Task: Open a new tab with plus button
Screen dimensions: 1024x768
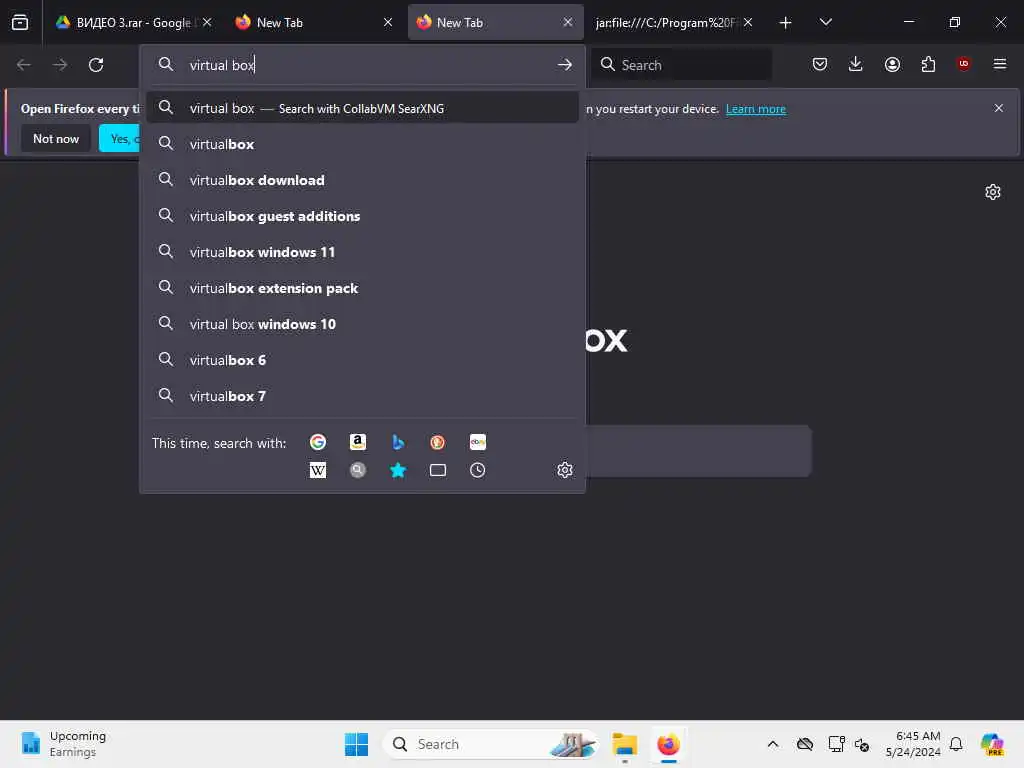Action: coord(785,22)
